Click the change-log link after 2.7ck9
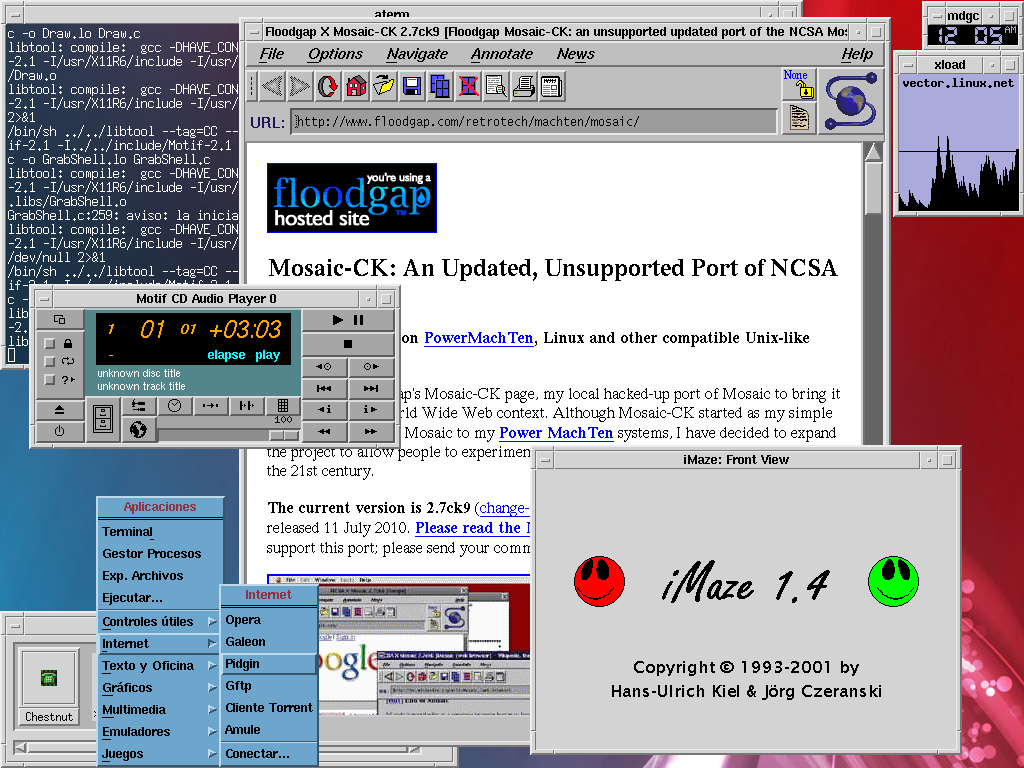The height and width of the screenshot is (768, 1024). (x=504, y=508)
